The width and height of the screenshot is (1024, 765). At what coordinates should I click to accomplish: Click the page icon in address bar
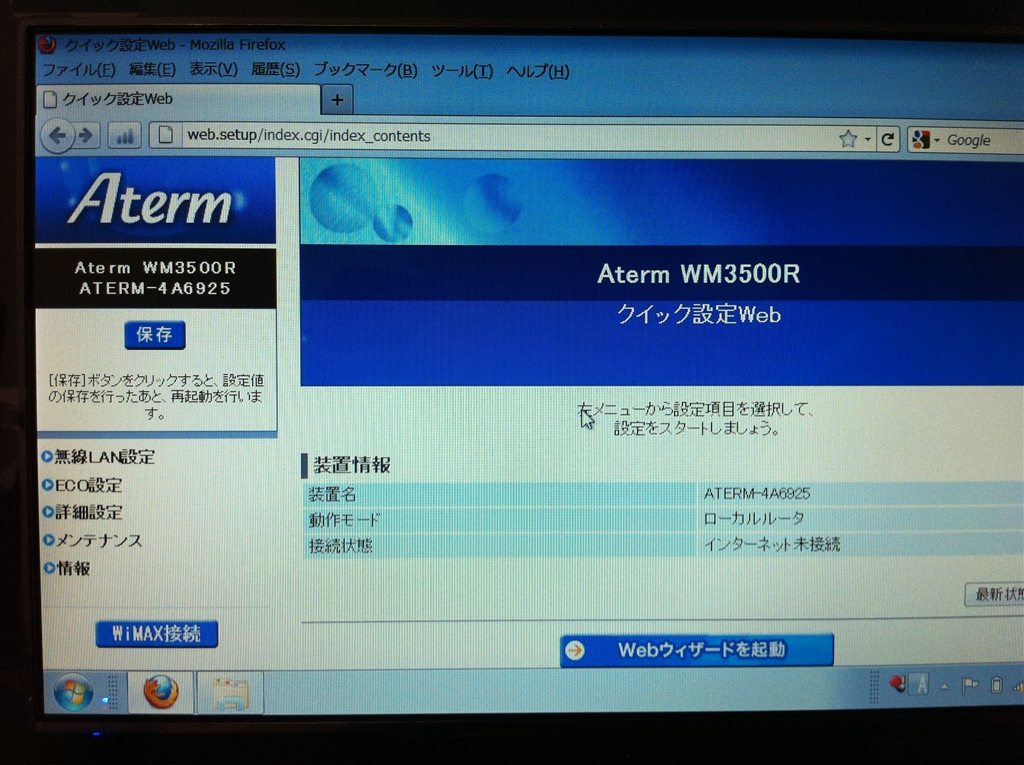pos(166,135)
